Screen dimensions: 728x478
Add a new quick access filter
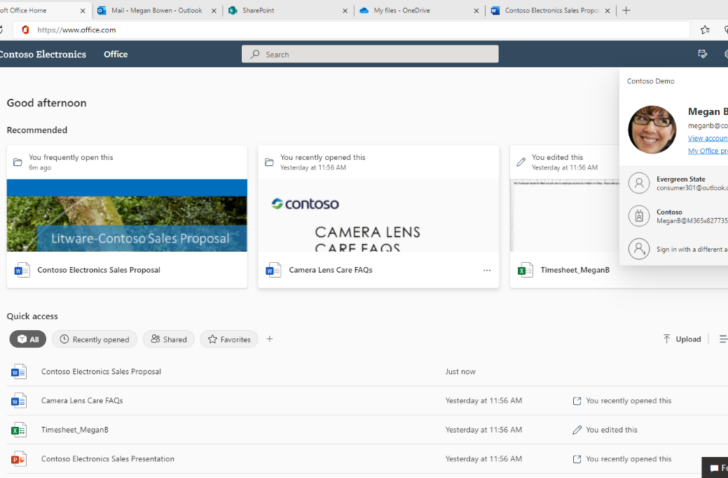click(x=270, y=339)
